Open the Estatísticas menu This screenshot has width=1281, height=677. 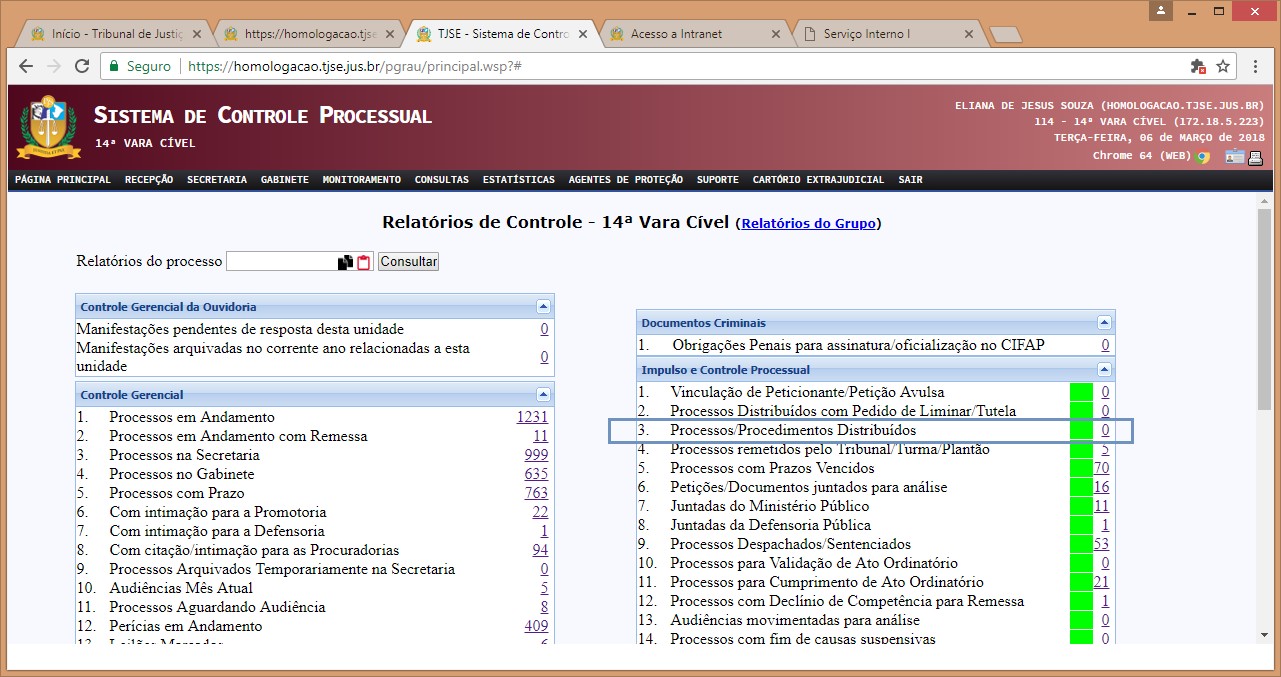[518, 180]
